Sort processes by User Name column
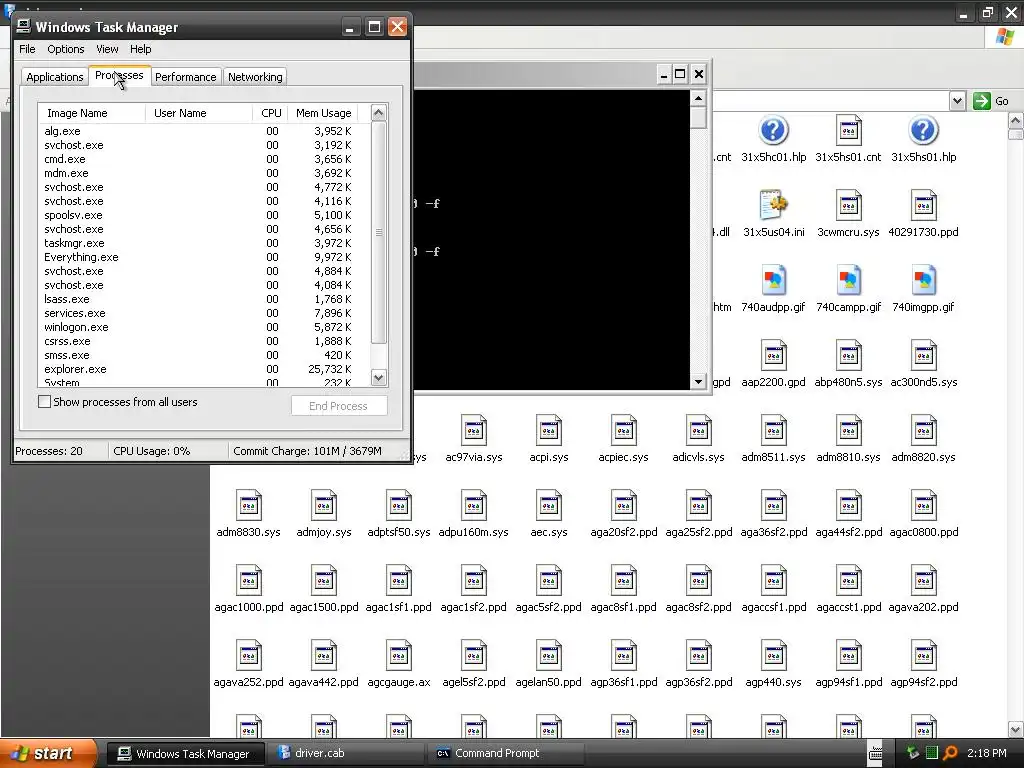 (x=199, y=113)
